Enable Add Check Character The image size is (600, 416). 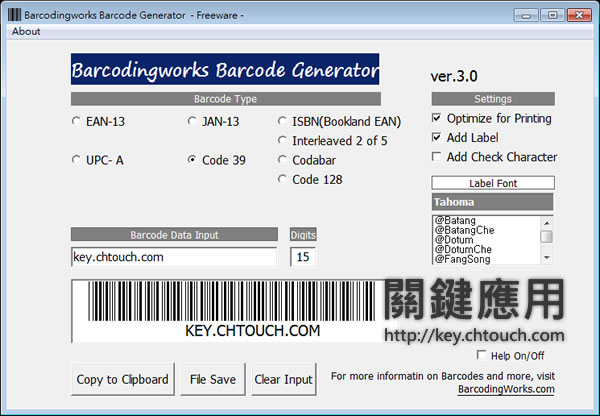(436, 156)
